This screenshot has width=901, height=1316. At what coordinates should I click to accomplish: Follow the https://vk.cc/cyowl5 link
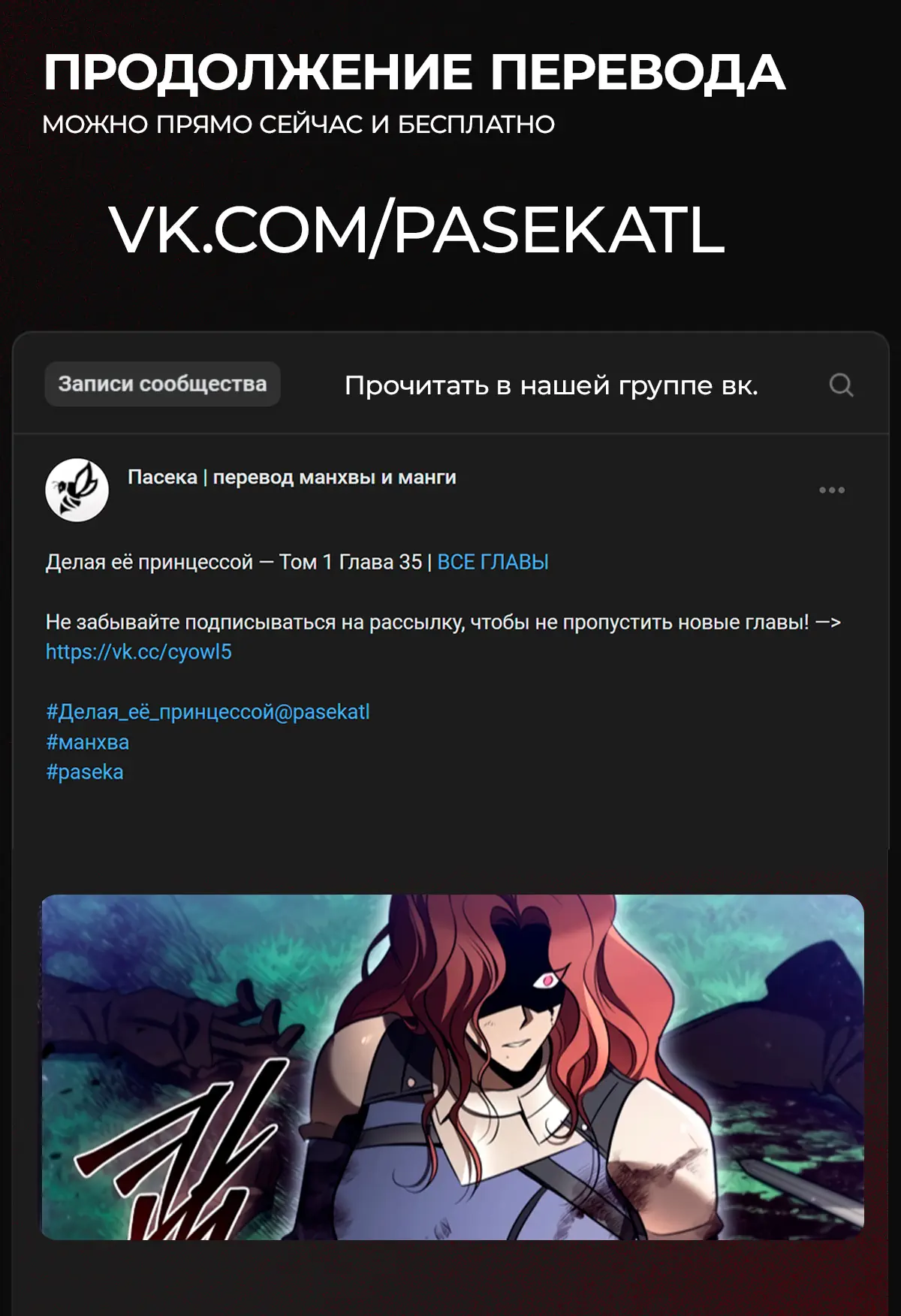(139, 652)
